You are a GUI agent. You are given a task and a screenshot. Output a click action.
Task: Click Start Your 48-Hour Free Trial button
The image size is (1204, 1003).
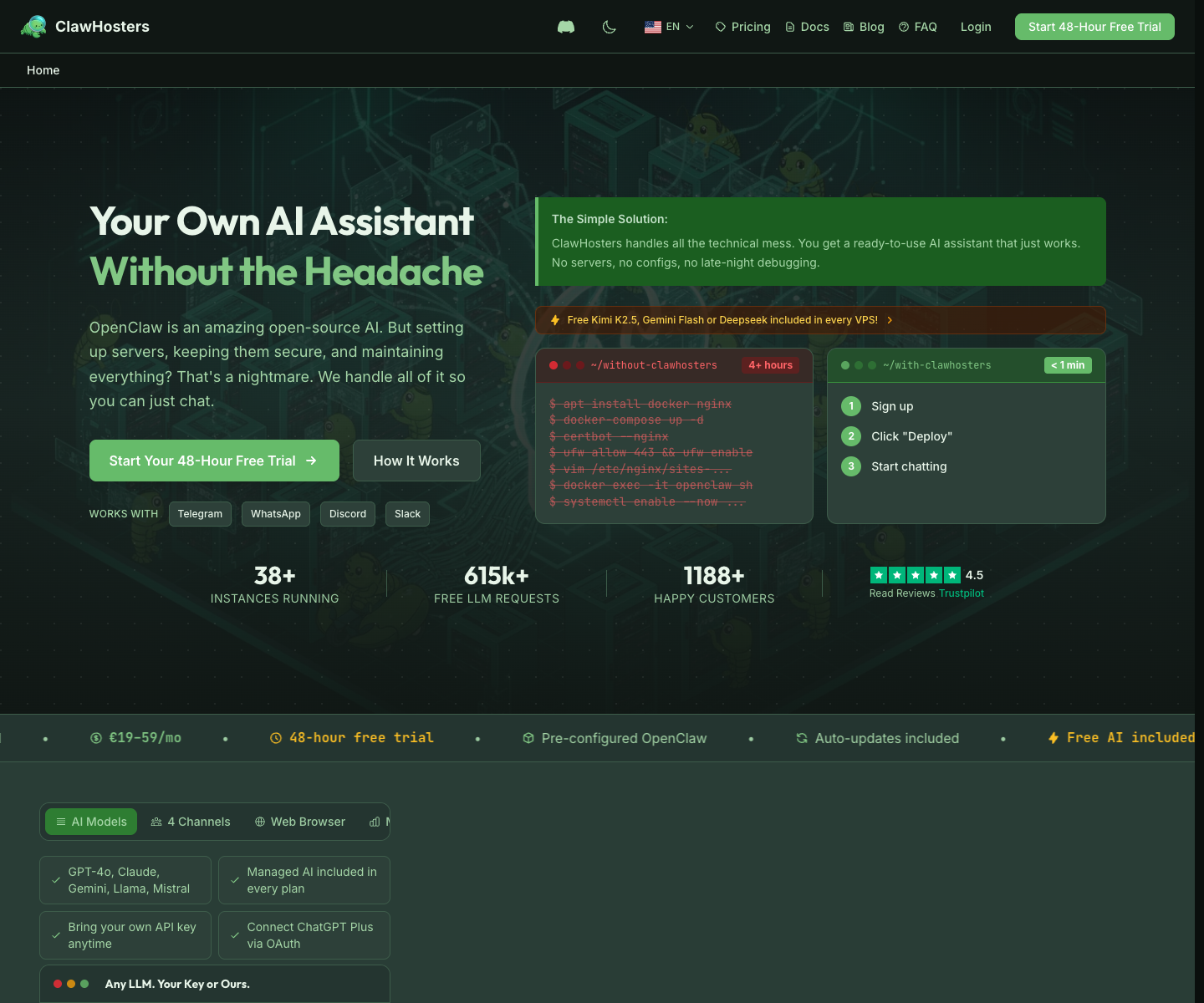coord(214,461)
